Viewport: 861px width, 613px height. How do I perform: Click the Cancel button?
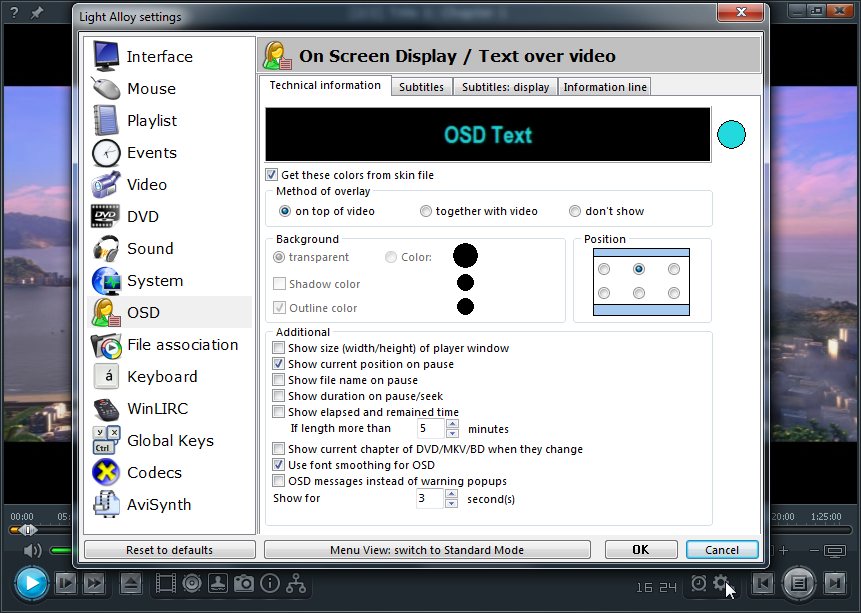(x=722, y=550)
